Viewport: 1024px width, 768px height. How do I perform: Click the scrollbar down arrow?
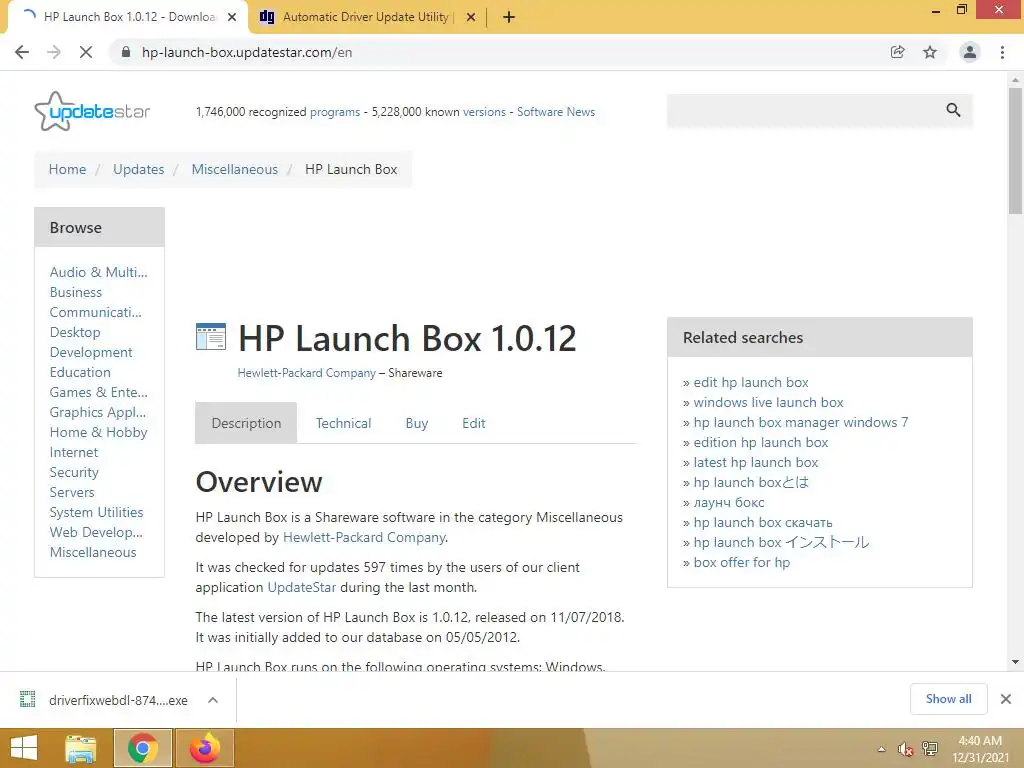(x=1015, y=662)
